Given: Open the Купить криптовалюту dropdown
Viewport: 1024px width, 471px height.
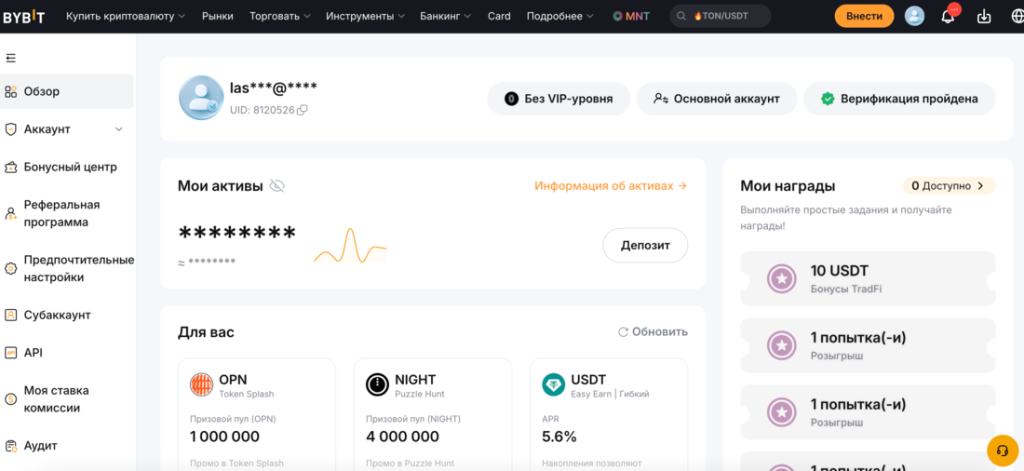Looking at the screenshot, I should 125,16.
